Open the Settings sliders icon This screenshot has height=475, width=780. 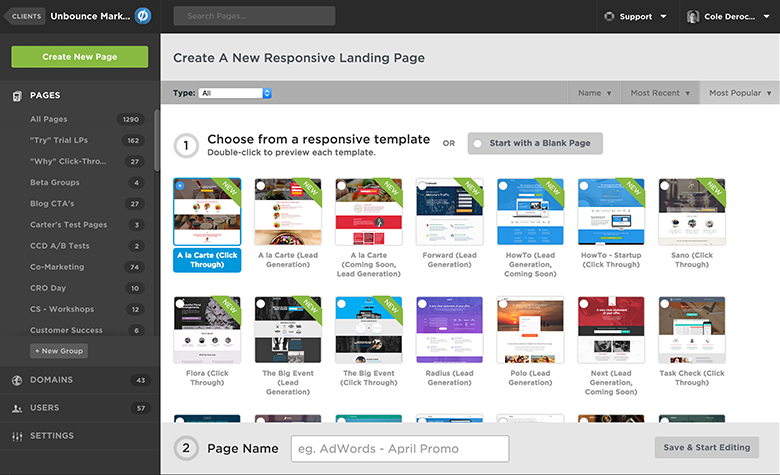pyautogui.click(x=18, y=436)
